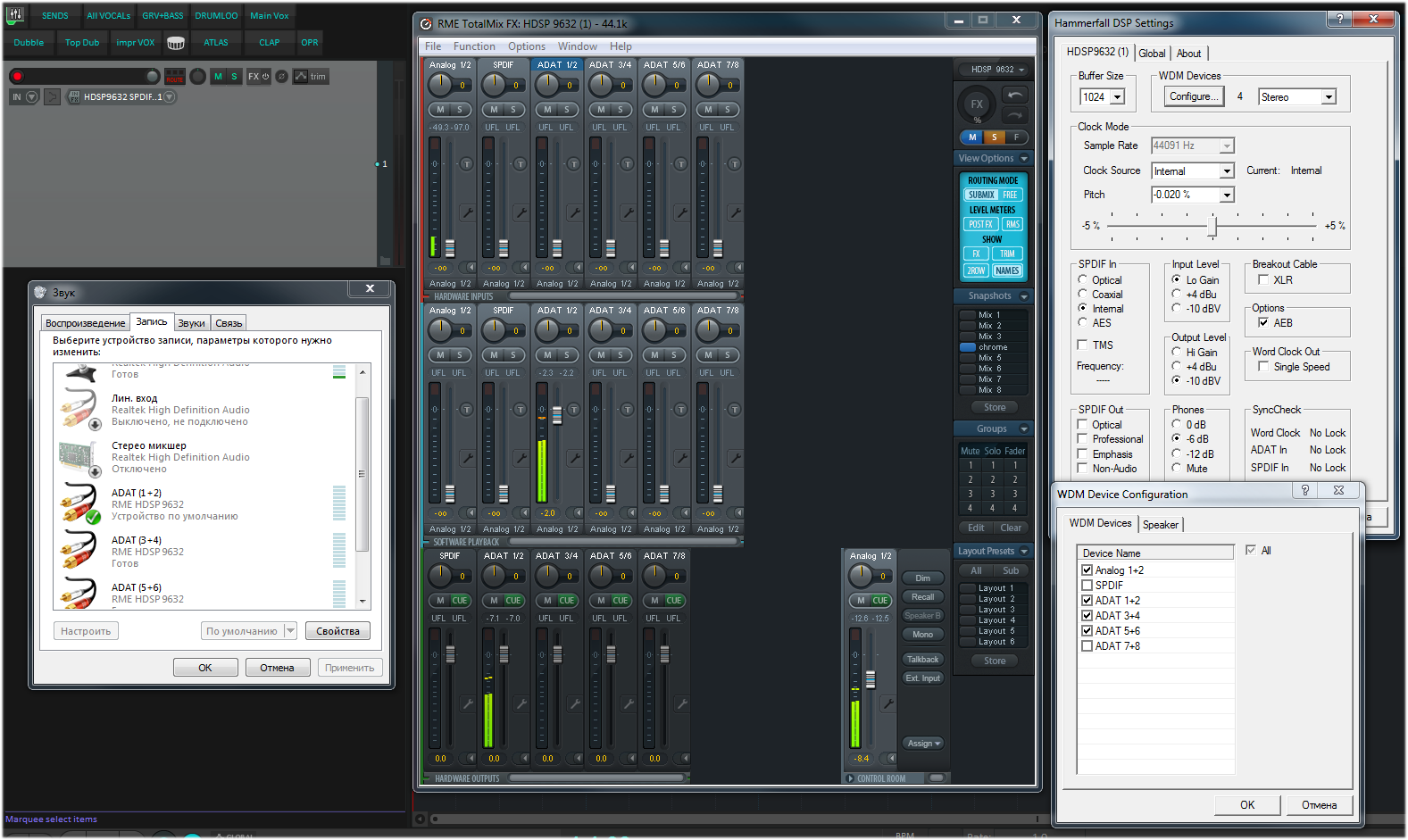Image resolution: width=1408 pixels, height=840 pixels.
Task: Open the track envelope trim button
Action: pyautogui.click(x=311, y=77)
